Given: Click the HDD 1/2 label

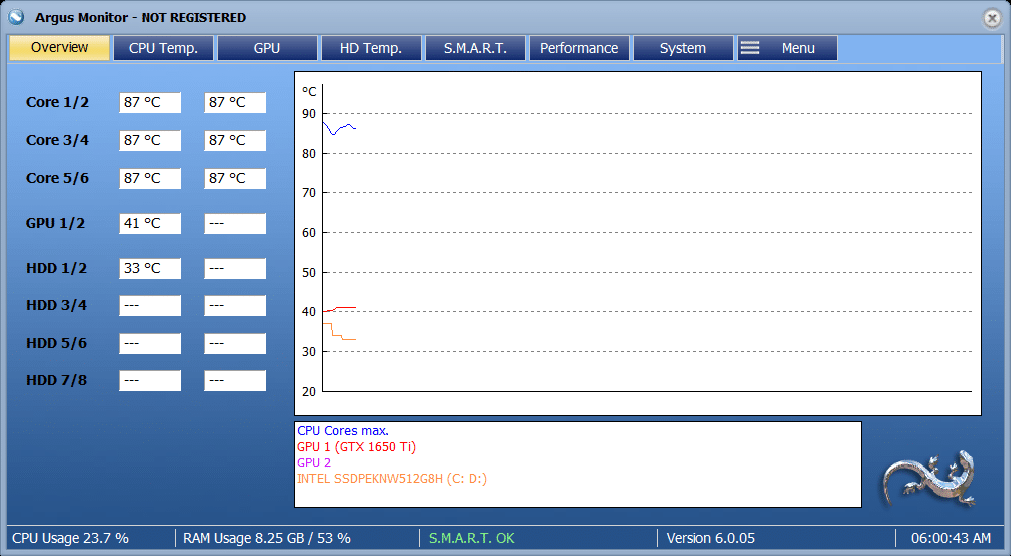Looking at the screenshot, I should tap(56, 268).
